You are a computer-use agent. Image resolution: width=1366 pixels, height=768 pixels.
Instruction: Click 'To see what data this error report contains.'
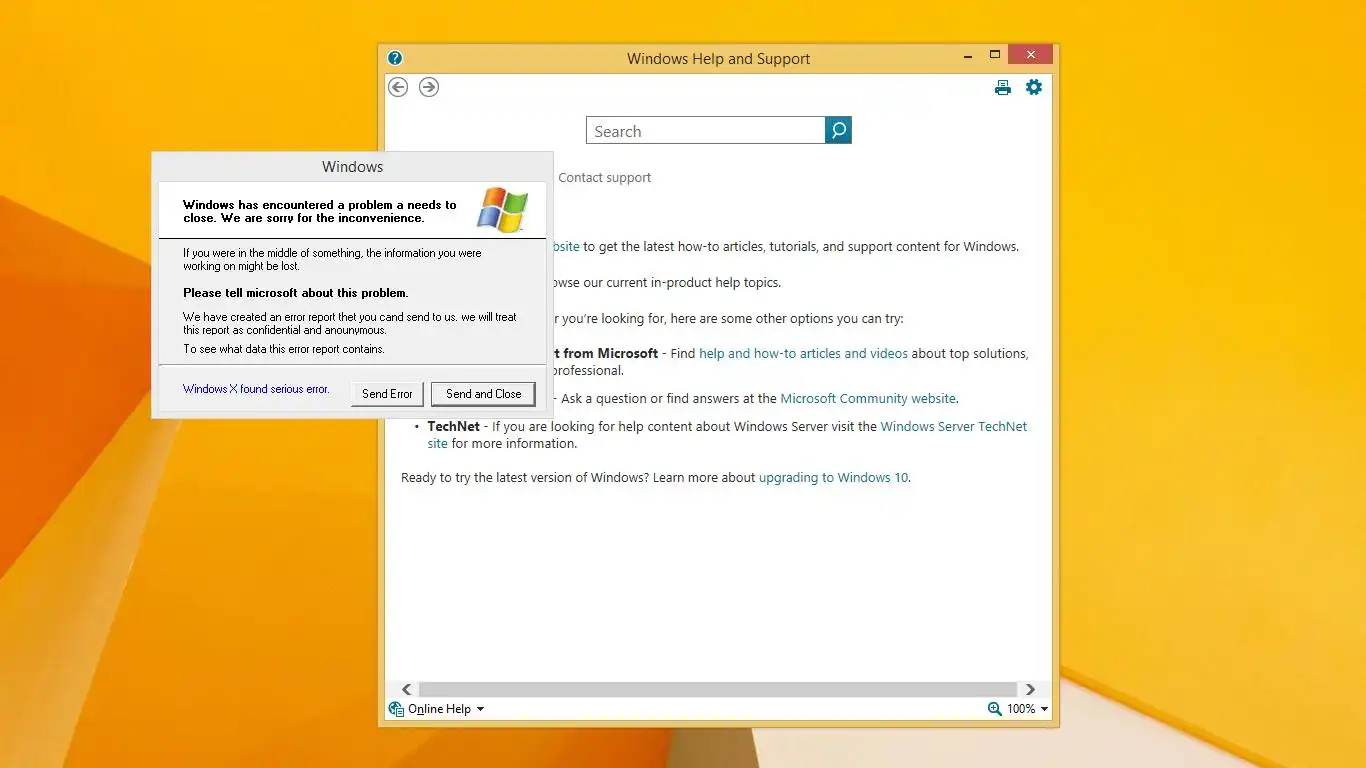click(284, 349)
